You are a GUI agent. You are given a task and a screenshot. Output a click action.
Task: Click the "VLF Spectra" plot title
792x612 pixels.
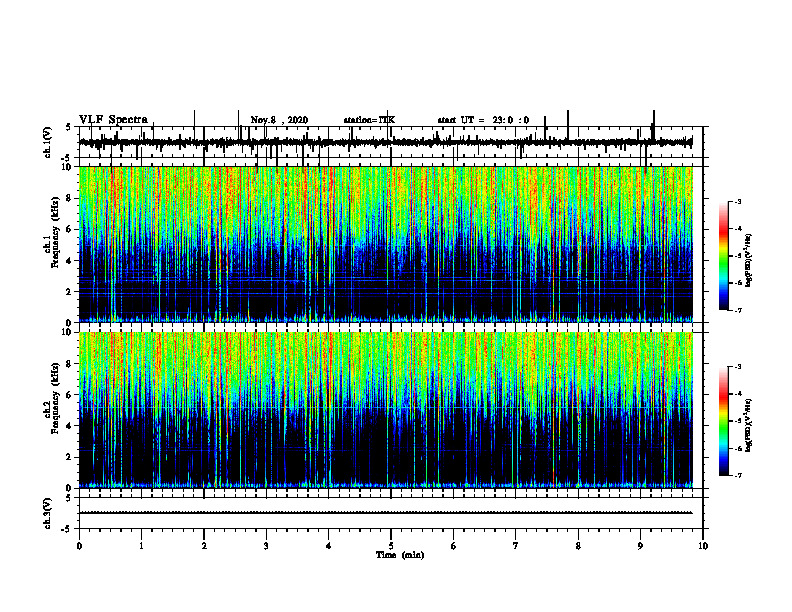point(113,120)
